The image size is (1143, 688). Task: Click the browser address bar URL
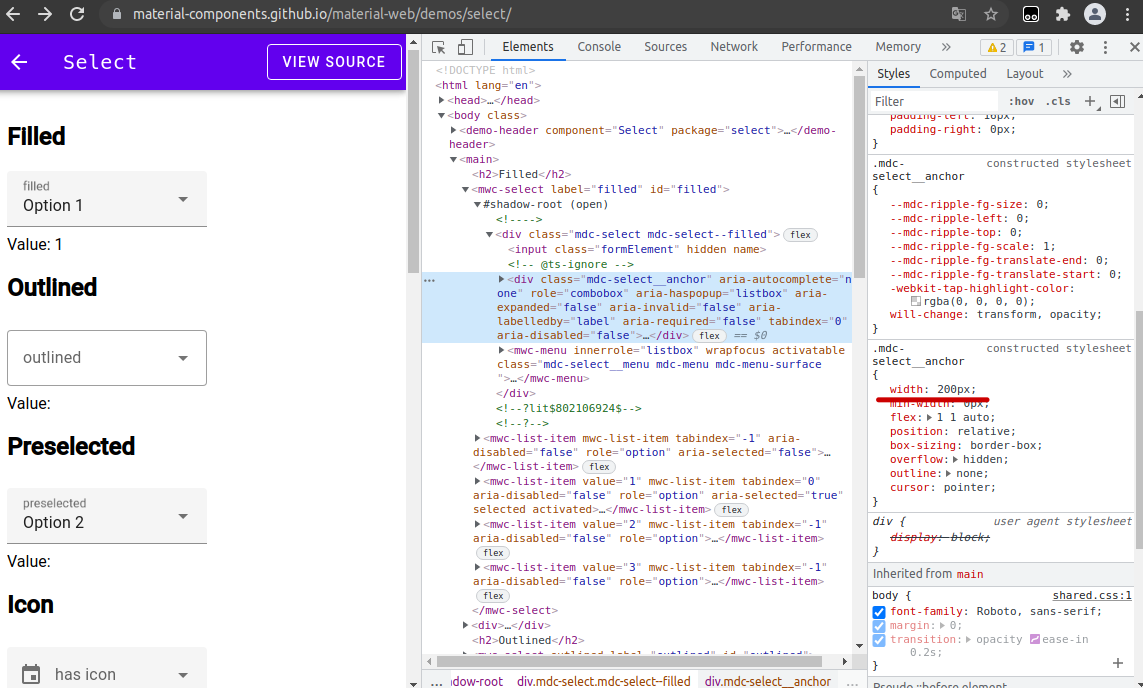point(321,14)
